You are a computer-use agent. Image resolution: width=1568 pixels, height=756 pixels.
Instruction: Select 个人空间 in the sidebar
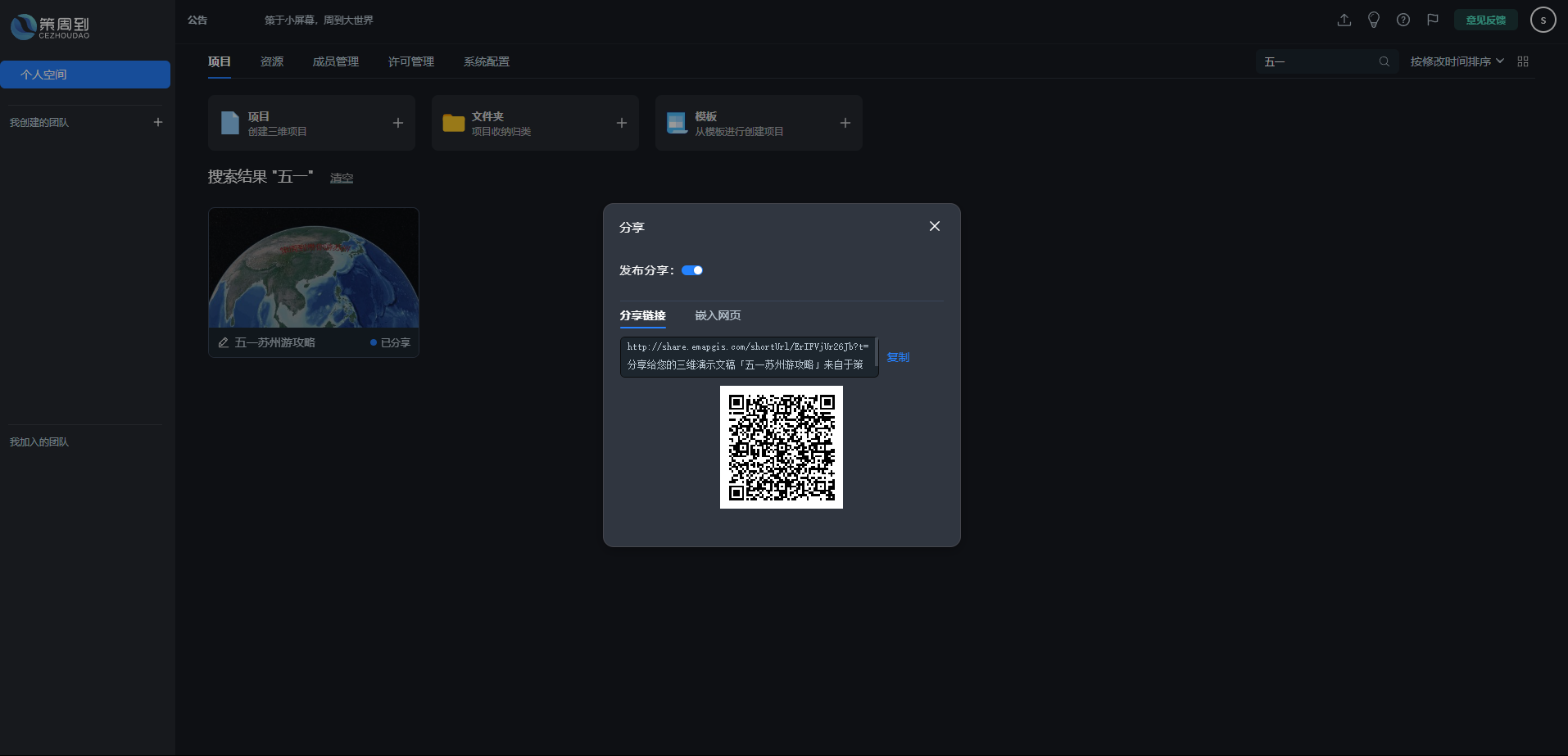point(85,75)
